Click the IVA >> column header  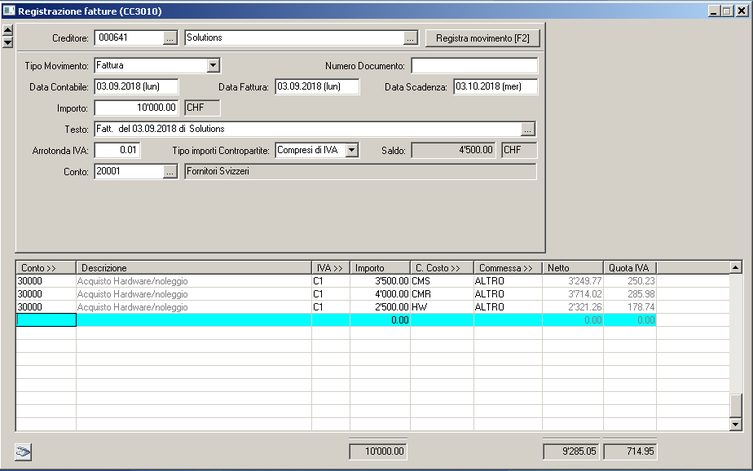[330, 268]
